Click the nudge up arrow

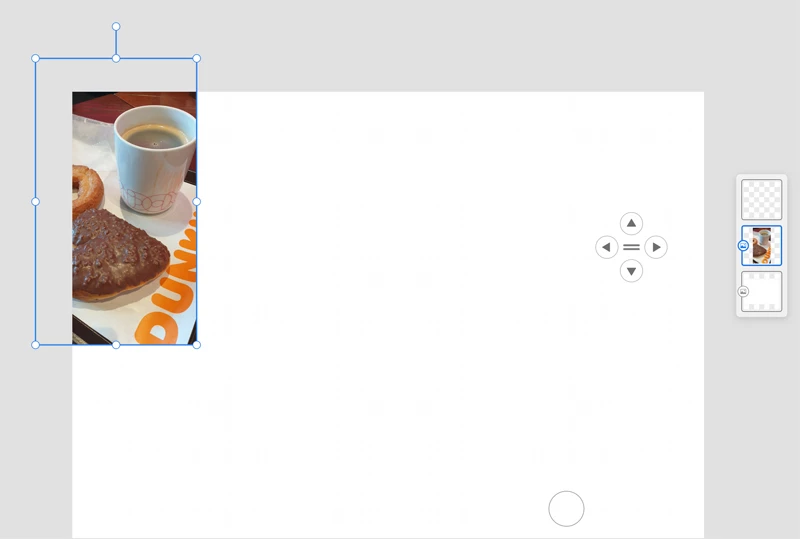[631, 224]
